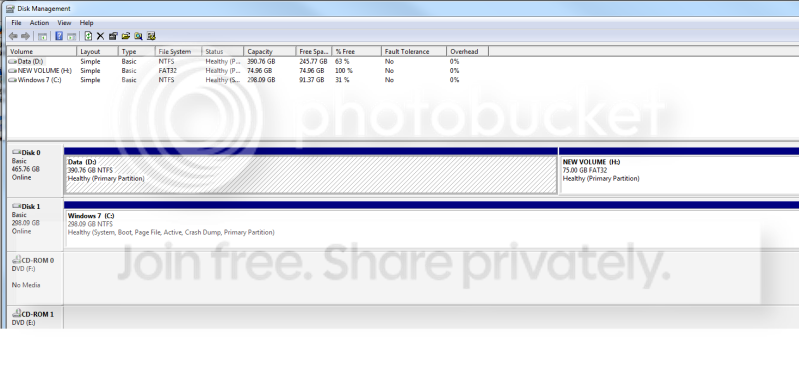The width and height of the screenshot is (799, 370).
Task: Click the Disk 0 disk icon
Action: pyautogui.click(x=16, y=152)
